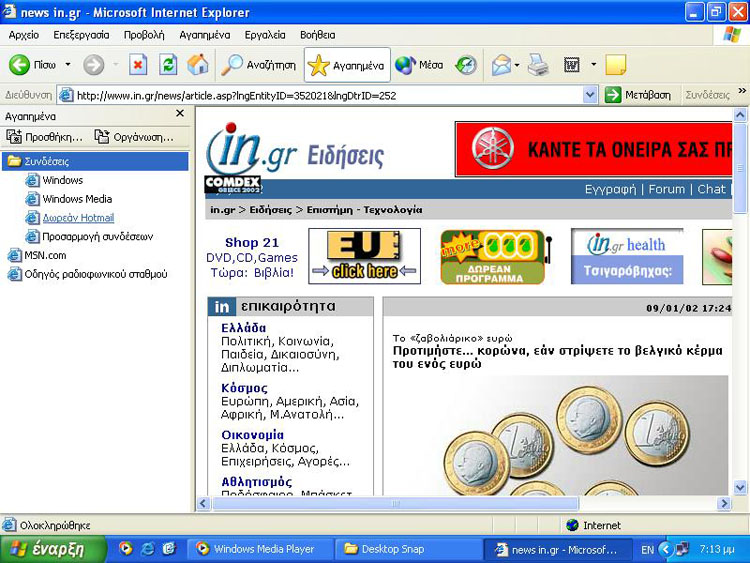Viewport: 750px width, 563px height.
Task: Click the Μετάβαση go button
Action: click(x=638, y=95)
